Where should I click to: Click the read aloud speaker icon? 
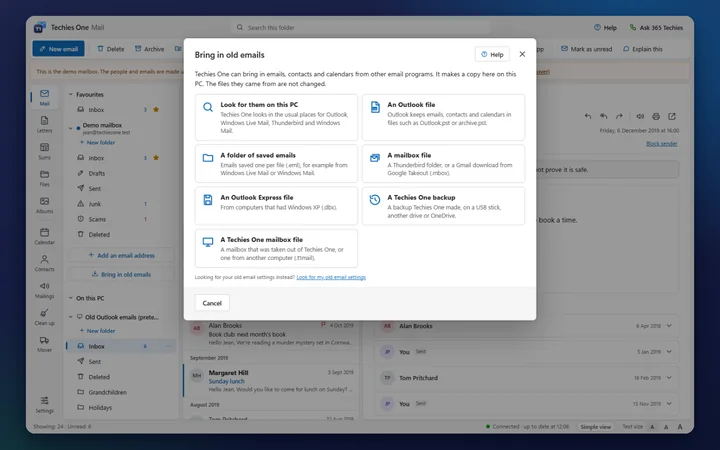640,116
